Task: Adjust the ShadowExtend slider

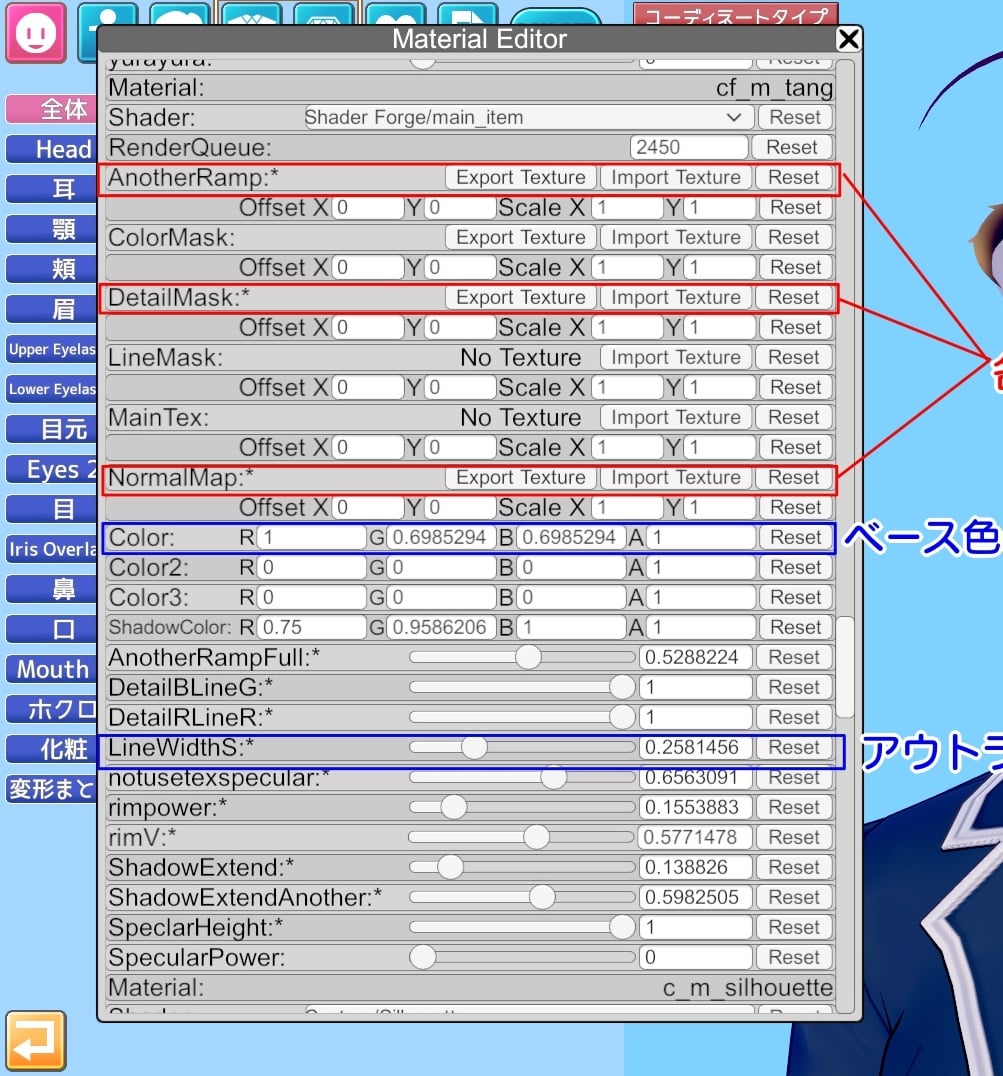Action: pyautogui.click(x=522, y=867)
